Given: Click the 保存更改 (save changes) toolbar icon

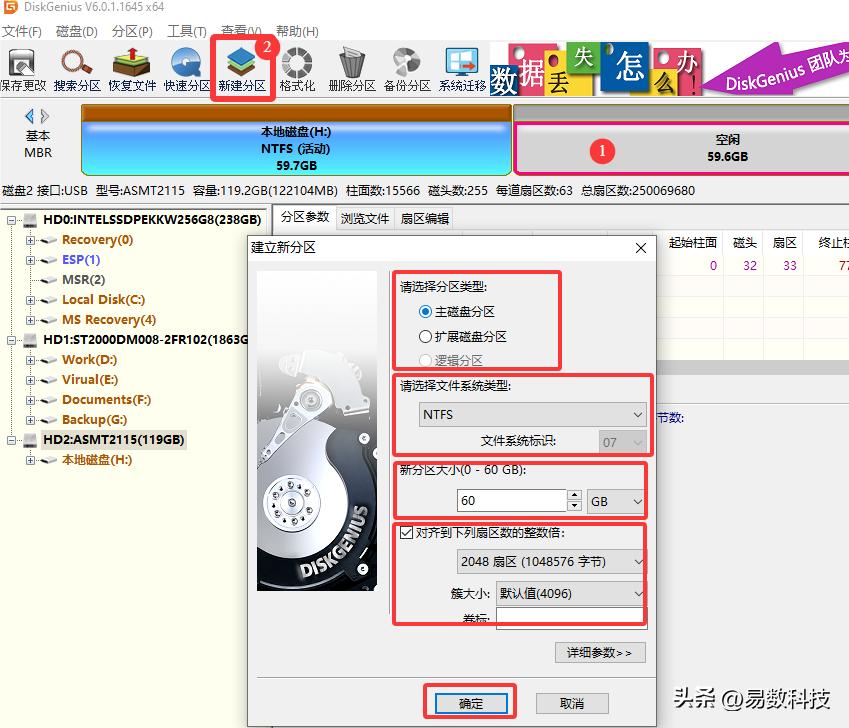Looking at the screenshot, I should click(22, 62).
